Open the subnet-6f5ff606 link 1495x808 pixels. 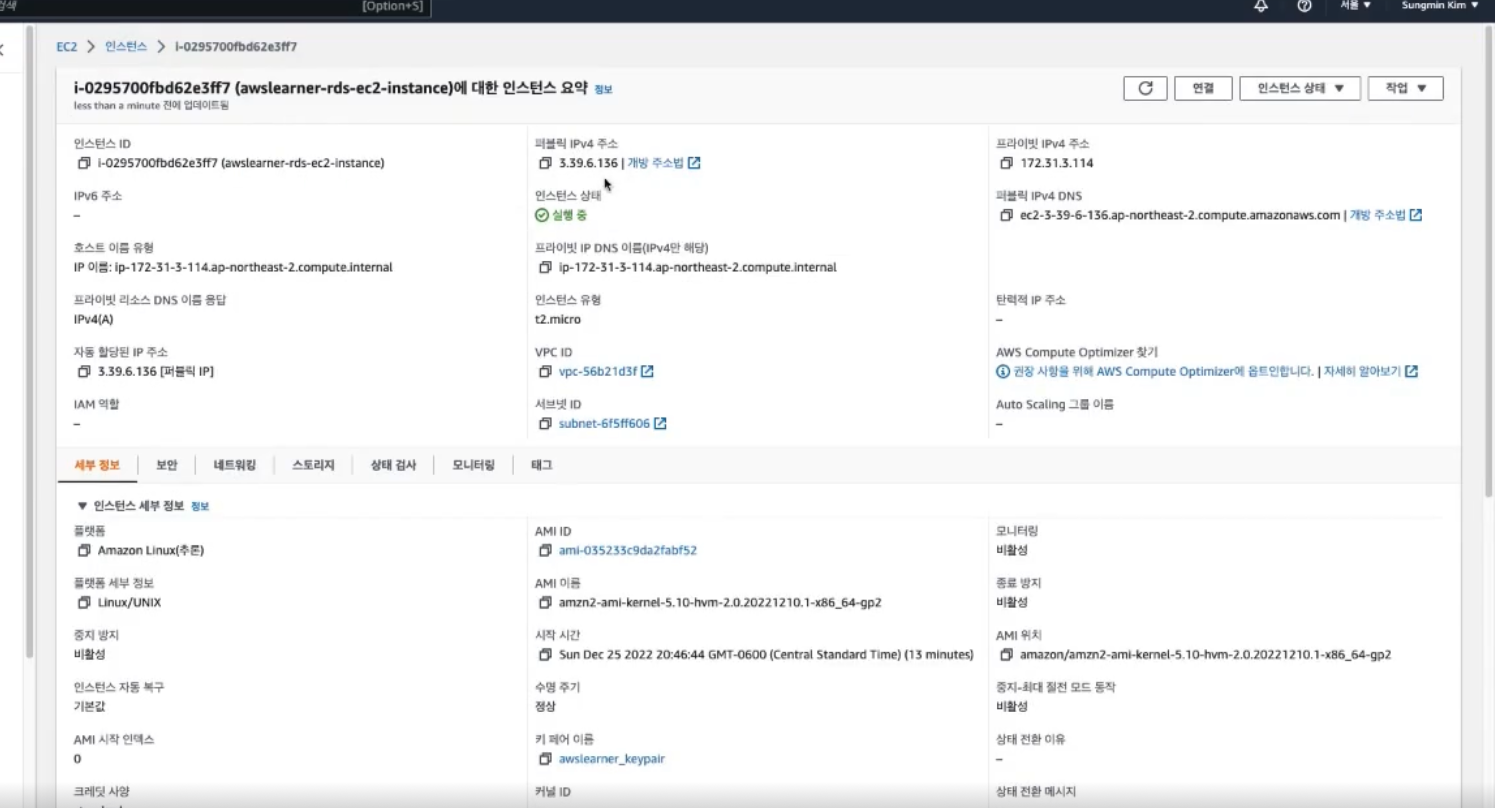coord(604,423)
